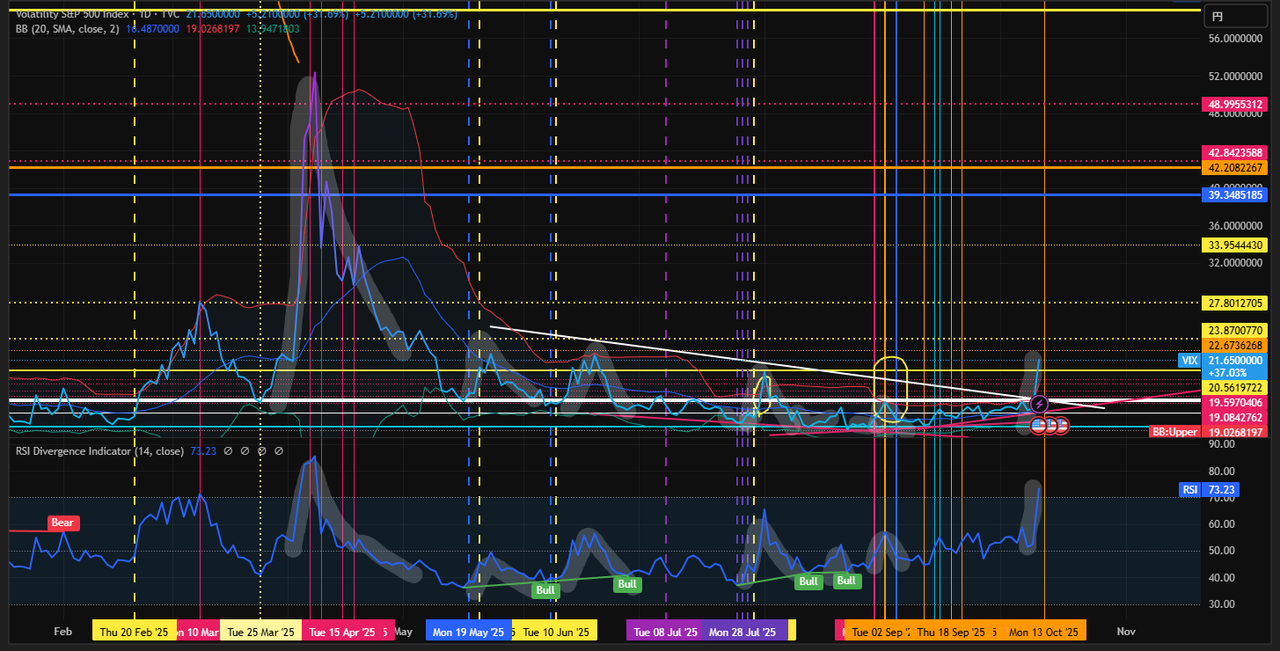Click the Mon 28 Jul '25 purple date label

[742, 632]
